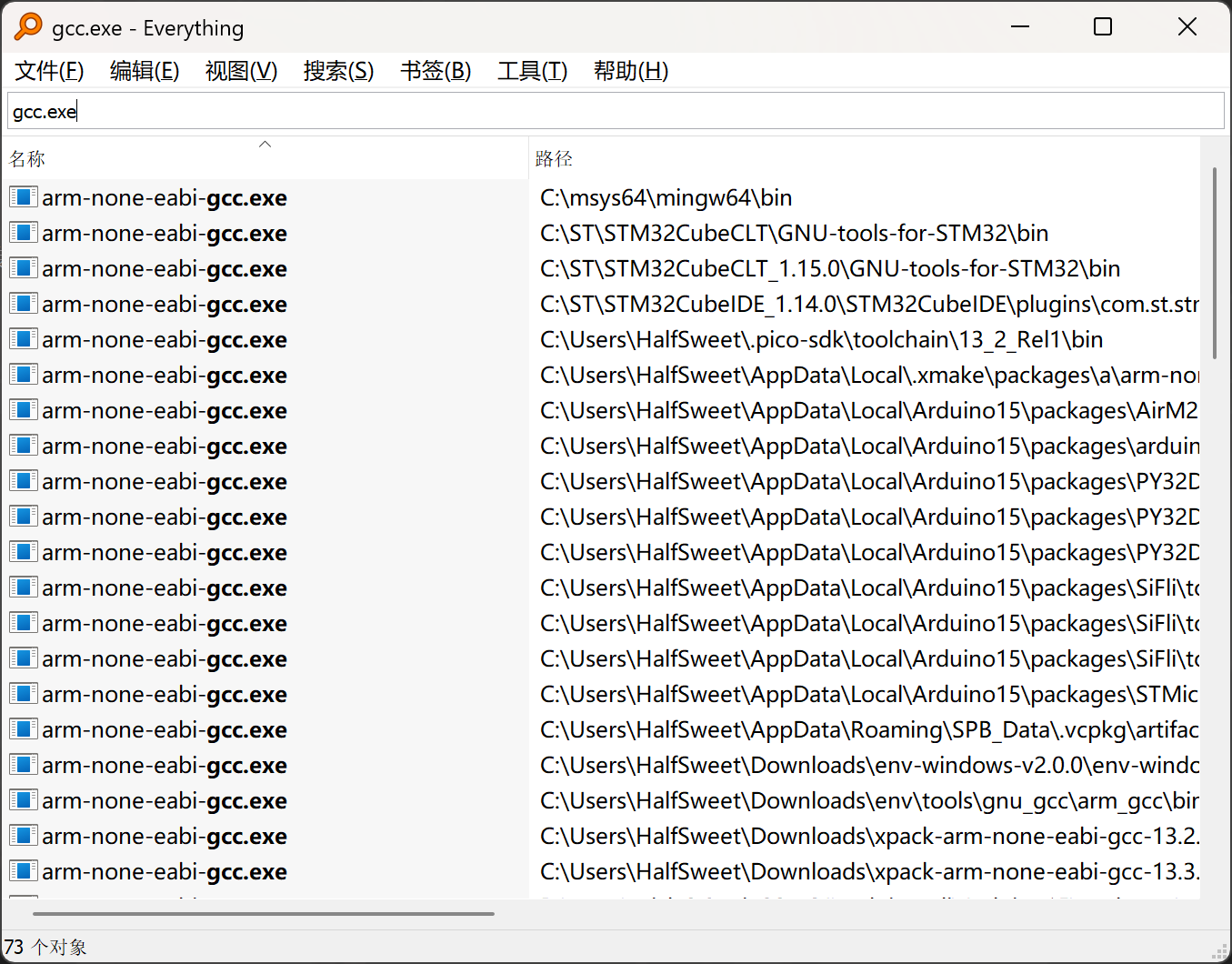The width and height of the screenshot is (1232, 964).
Task: Sort results by the 路径 column header
Action: pos(554,159)
